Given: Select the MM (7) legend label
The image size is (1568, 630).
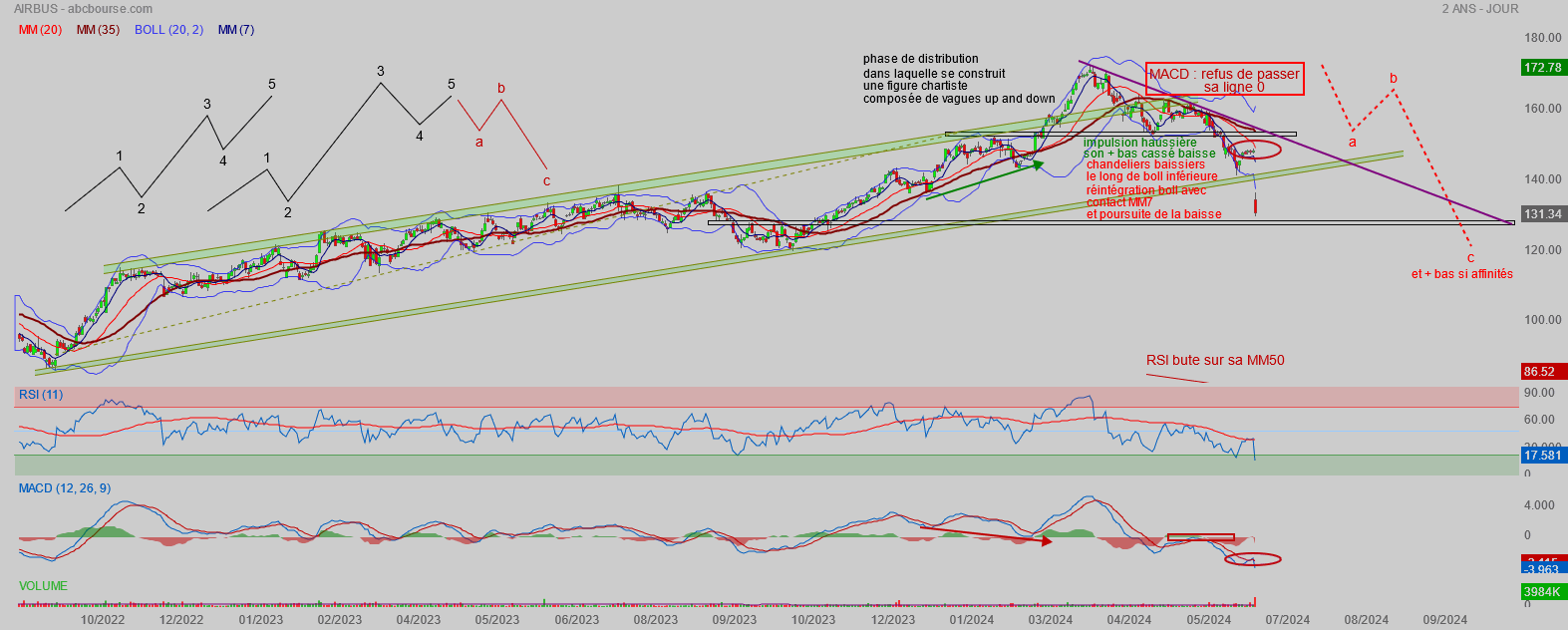Looking at the screenshot, I should tap(235, 30).
